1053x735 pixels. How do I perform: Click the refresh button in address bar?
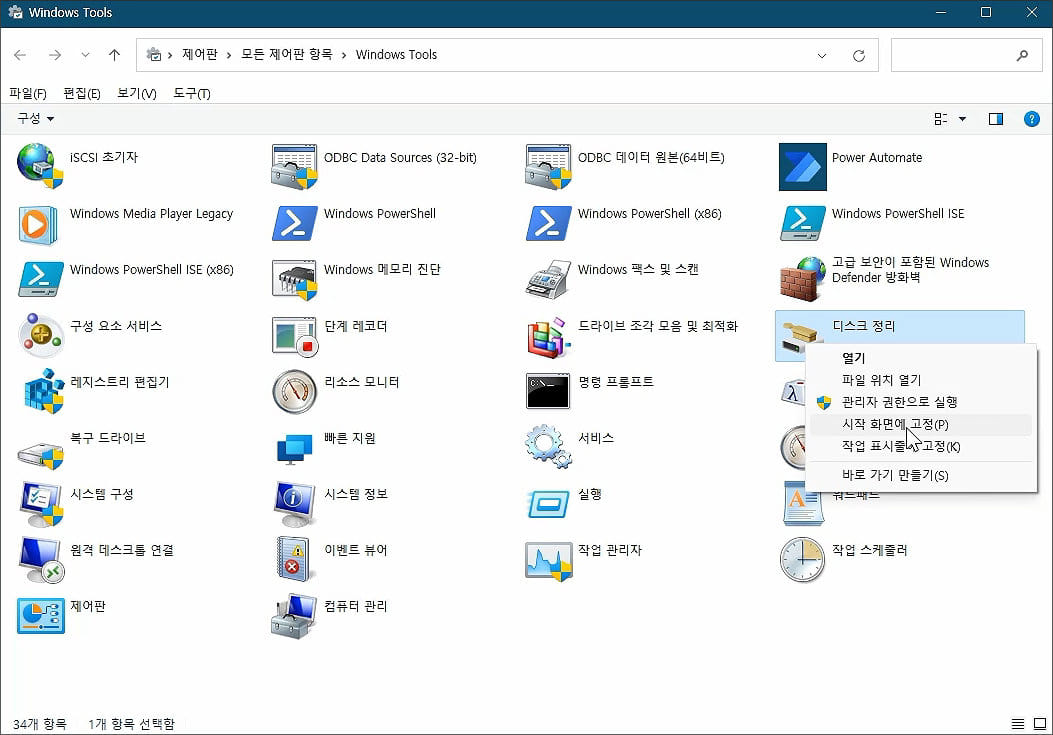click(x=858, y=55)
